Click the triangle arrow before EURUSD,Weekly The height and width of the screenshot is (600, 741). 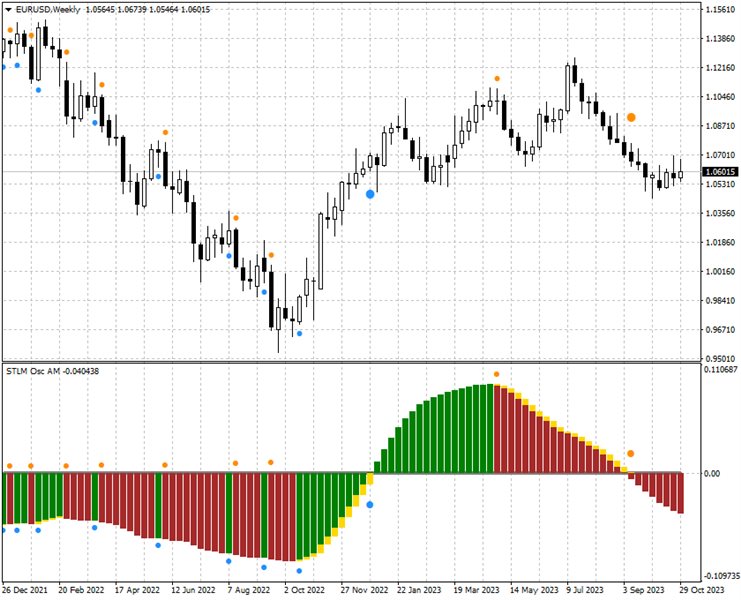pos(8,9)
